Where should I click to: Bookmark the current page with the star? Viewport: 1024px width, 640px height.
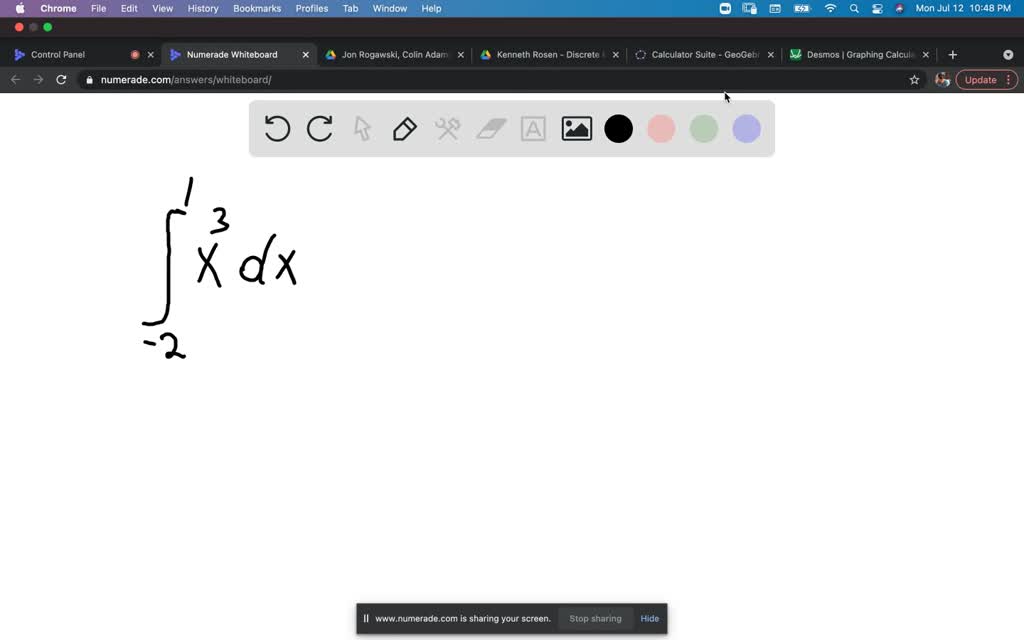click(x=914, y=79)
